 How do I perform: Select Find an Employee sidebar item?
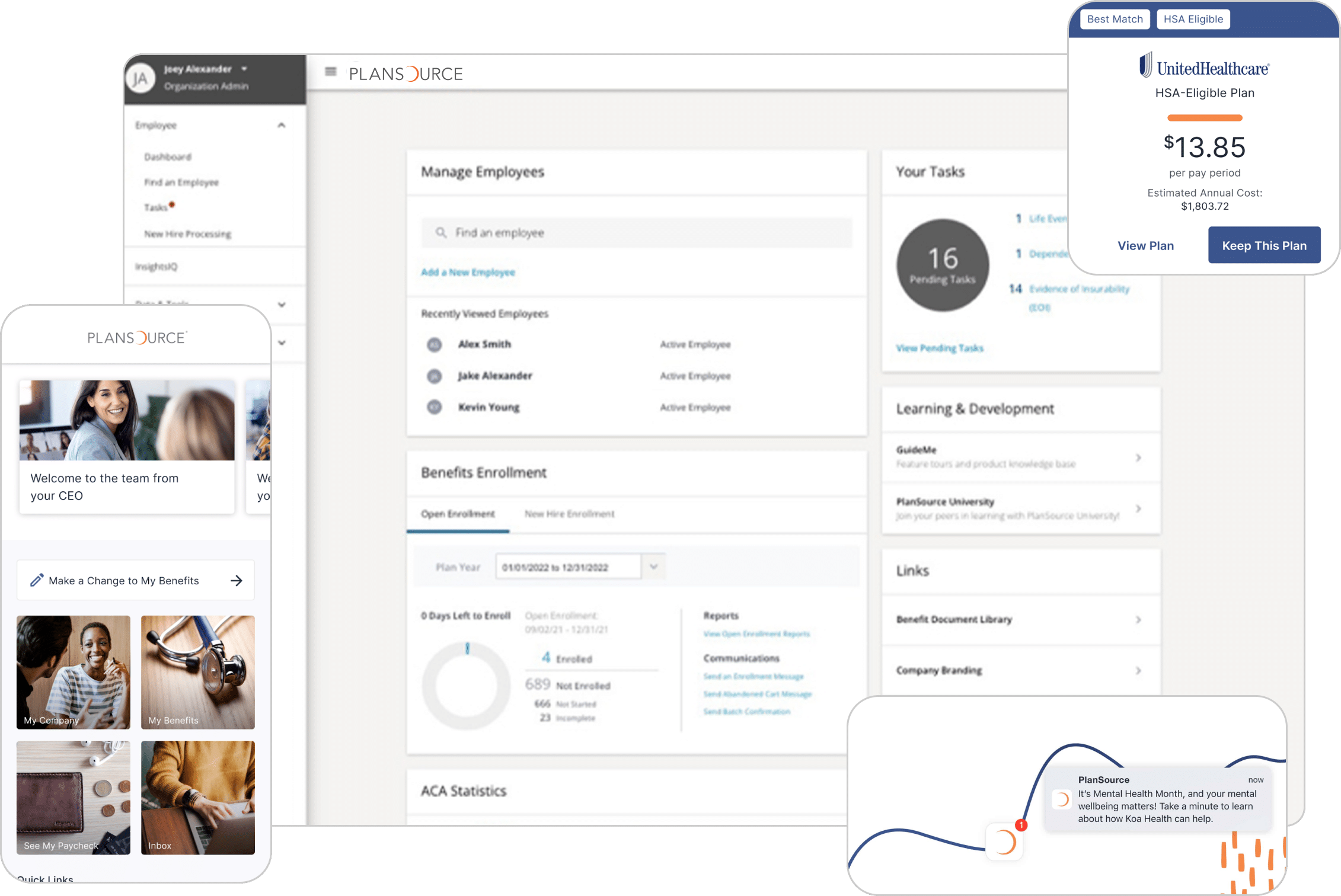point(181,183)
